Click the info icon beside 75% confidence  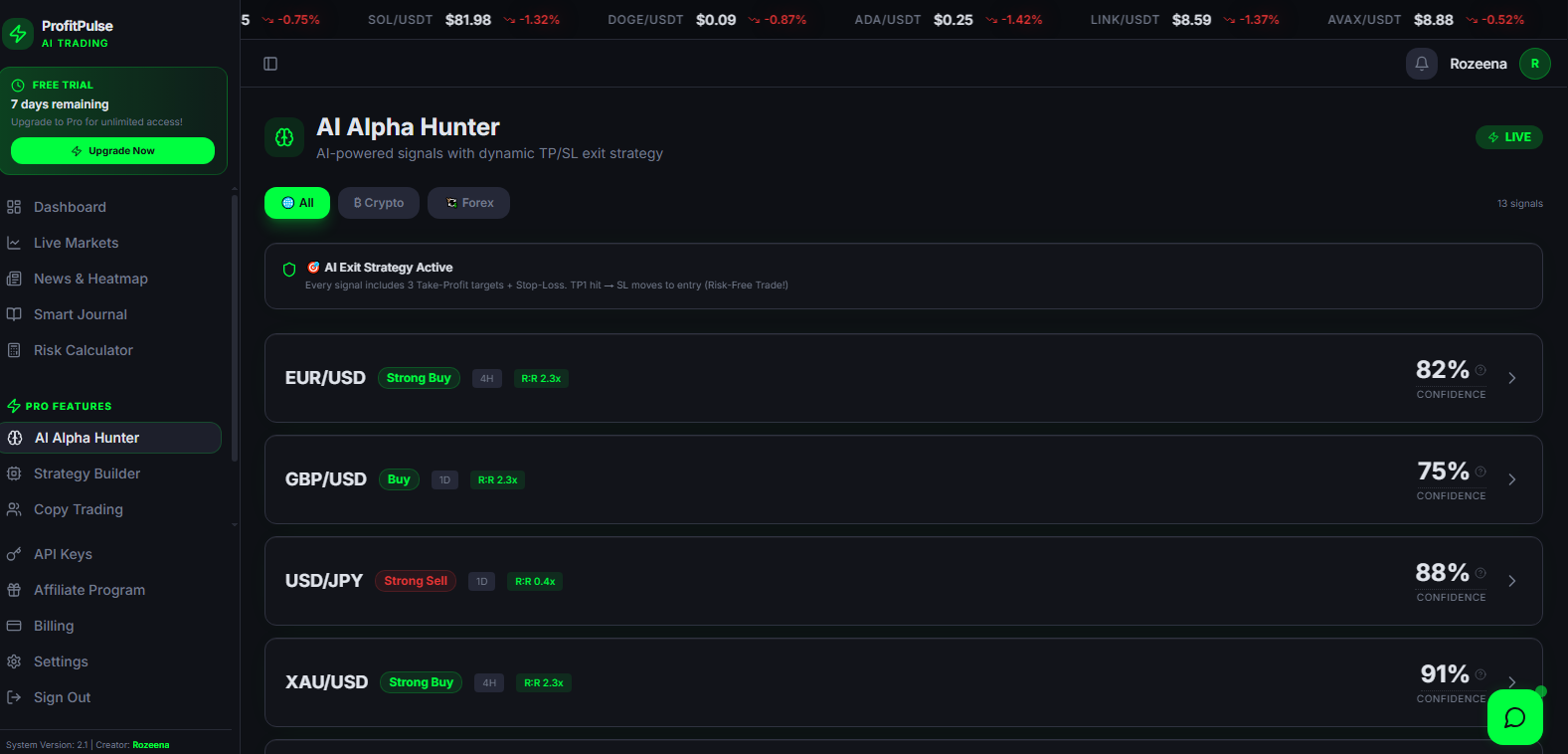coord(1481,471)
